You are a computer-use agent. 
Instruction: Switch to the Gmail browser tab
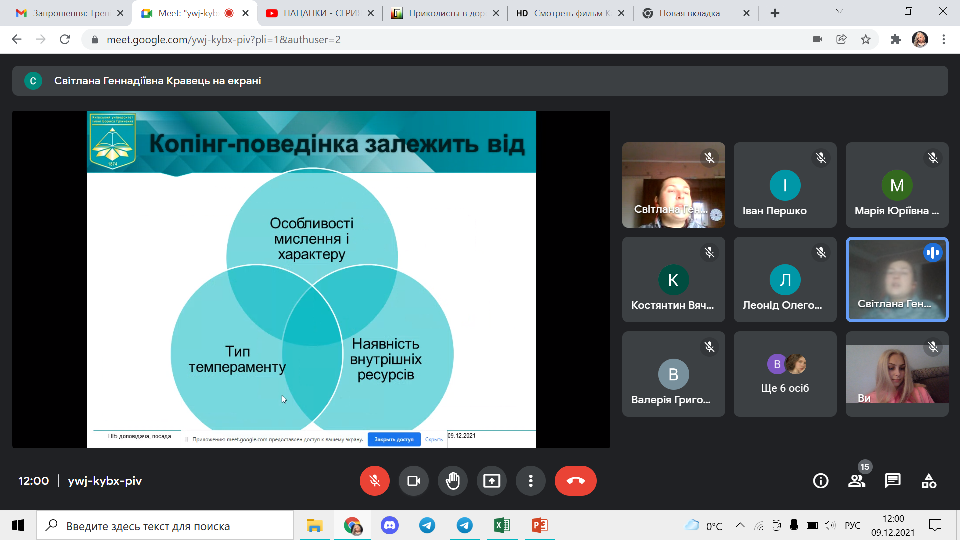65,13
